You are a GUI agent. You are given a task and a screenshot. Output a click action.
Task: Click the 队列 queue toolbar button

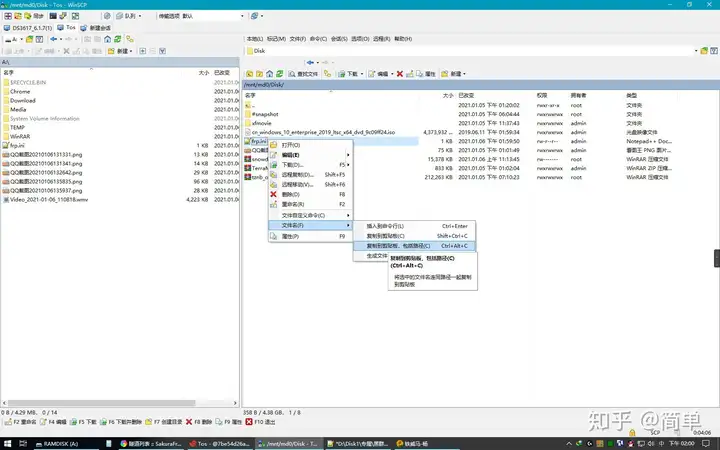(128, 16)
